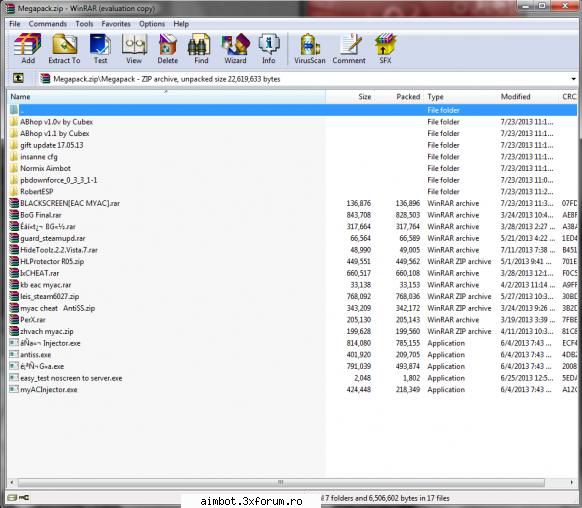Open the Favorites menu
The height and width of the screenshot is (508, 582).
click(116, 24)
